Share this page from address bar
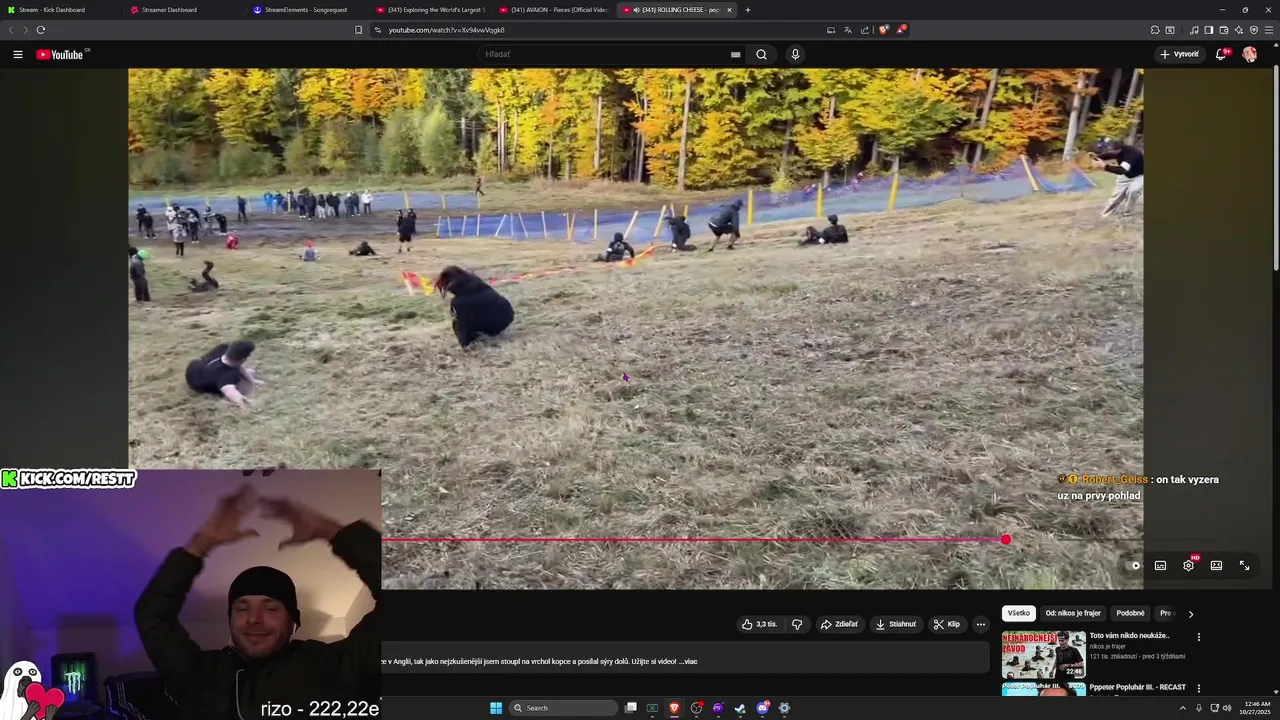Screen dimensions: 1280x720 point(864,30)
